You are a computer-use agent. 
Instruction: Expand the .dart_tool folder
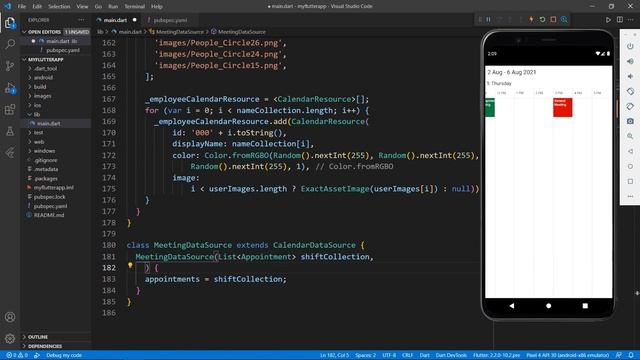pyautogui.click(x=45, y=69)
